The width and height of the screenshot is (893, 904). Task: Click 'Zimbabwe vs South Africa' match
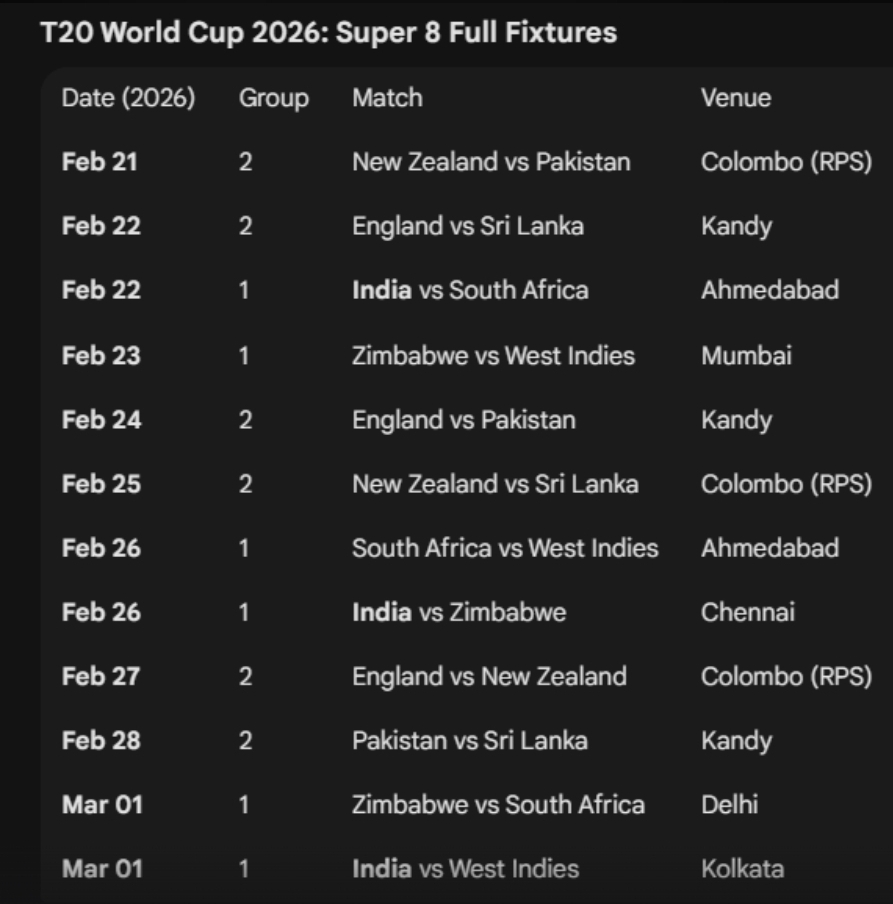click(498, 805)
